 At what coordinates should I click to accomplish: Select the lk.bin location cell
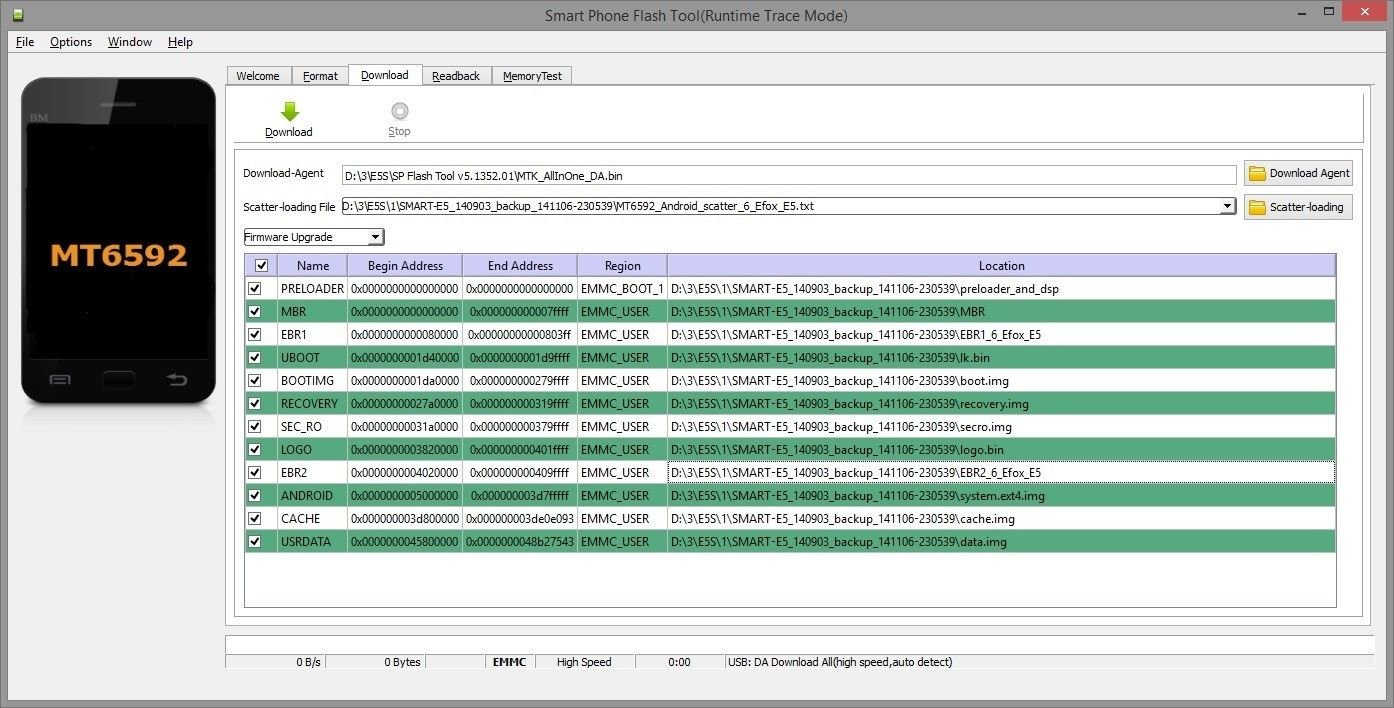[x=1001, y=357]
